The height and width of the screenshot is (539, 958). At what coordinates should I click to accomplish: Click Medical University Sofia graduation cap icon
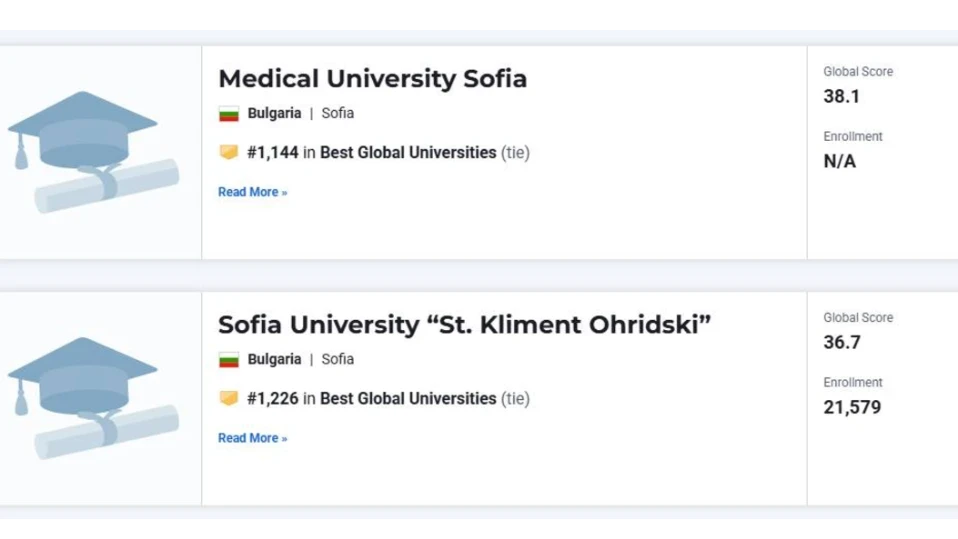(x=93, y=152)
